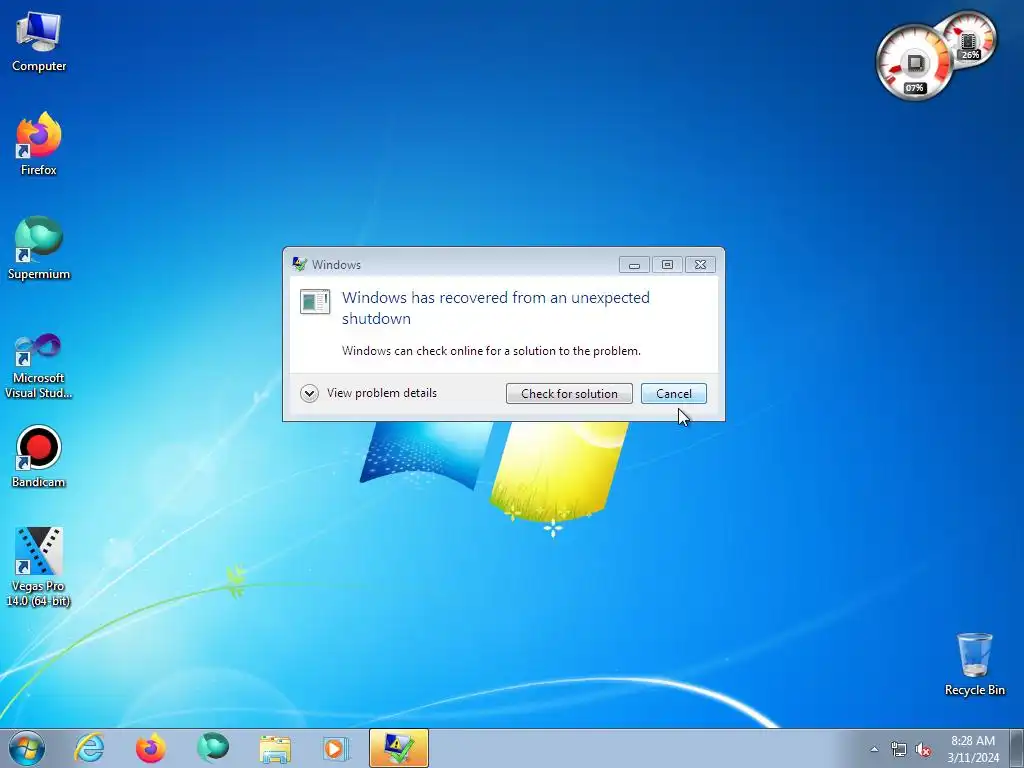Open Windows Explorer folder in taskbar
Image resolution: width=1024 pixels, height=768 pixels.
click(275, 748)
